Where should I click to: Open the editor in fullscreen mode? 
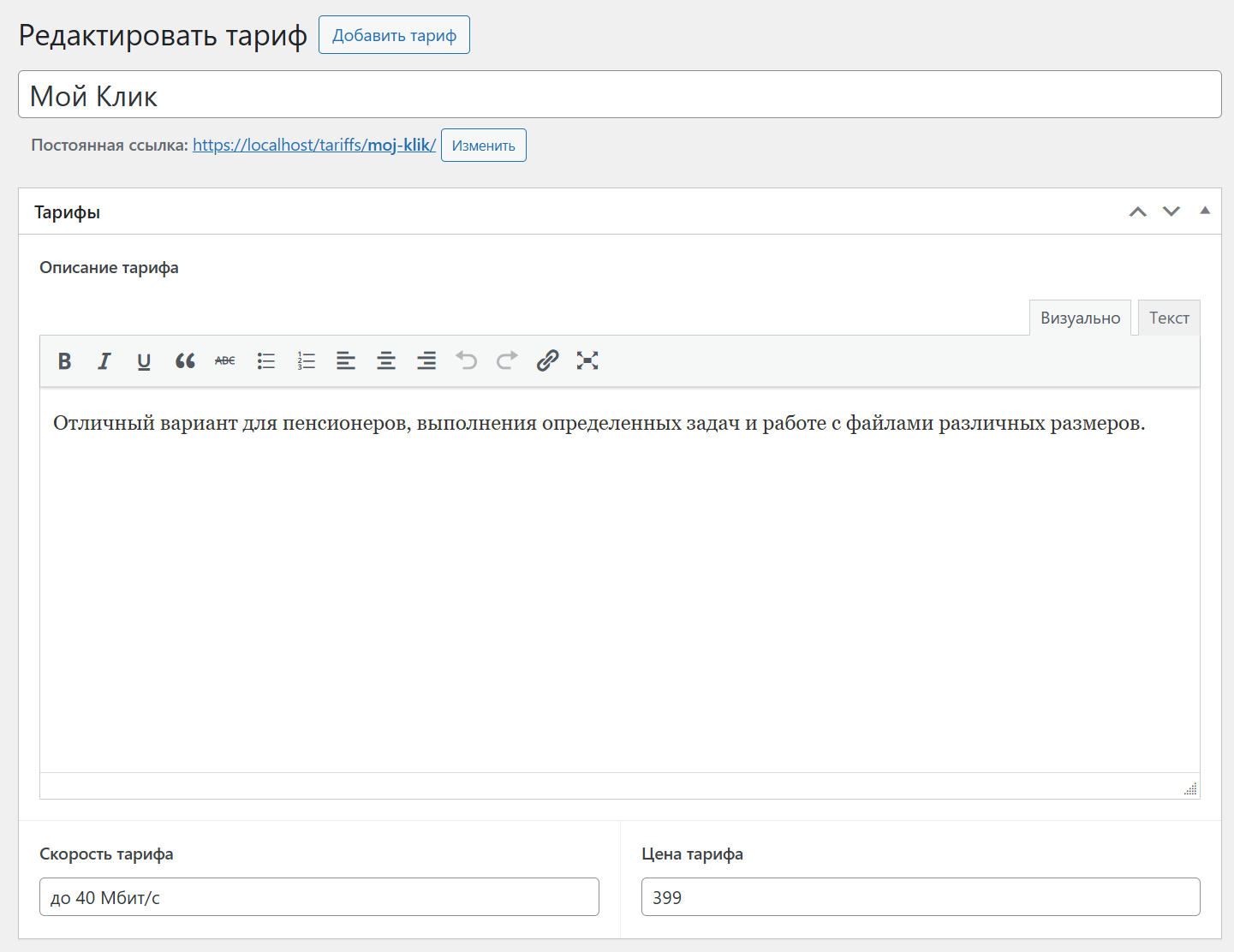pos(587,361)
